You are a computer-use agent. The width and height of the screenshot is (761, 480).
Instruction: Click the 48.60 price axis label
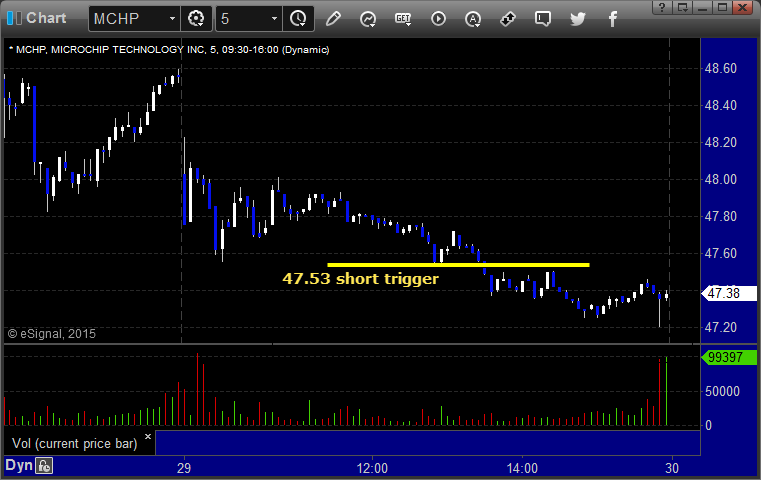[x=721, y=68]
